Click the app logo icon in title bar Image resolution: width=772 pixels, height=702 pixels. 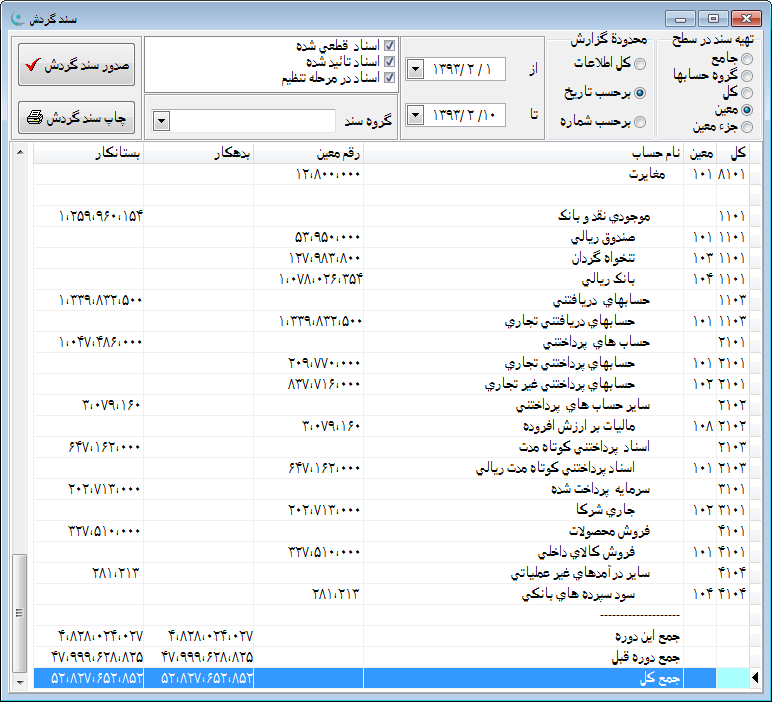point(18,19)
